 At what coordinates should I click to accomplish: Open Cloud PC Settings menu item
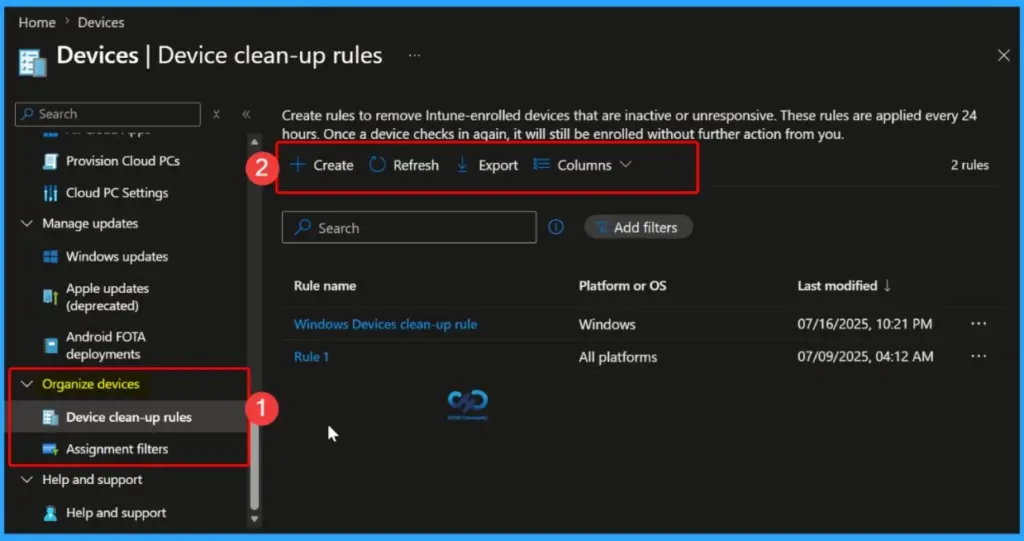[117, 193]
